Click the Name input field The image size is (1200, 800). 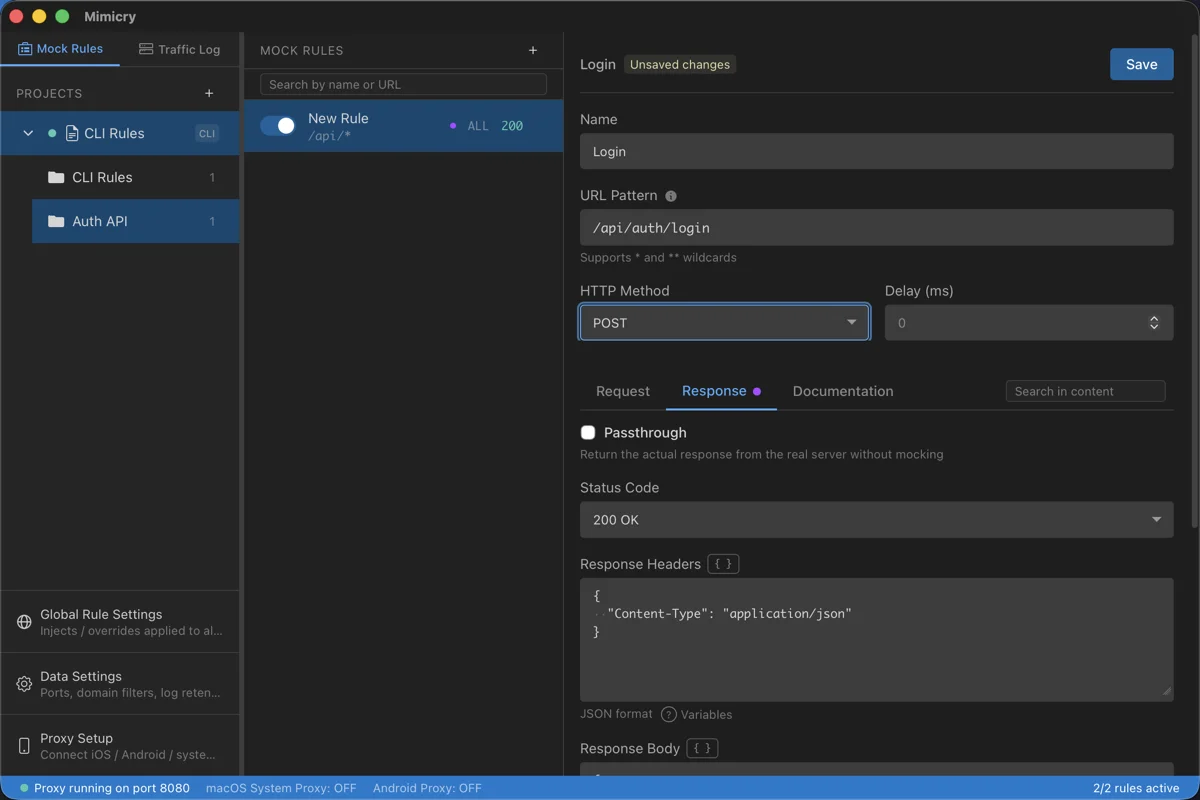(x=876, y=152)
